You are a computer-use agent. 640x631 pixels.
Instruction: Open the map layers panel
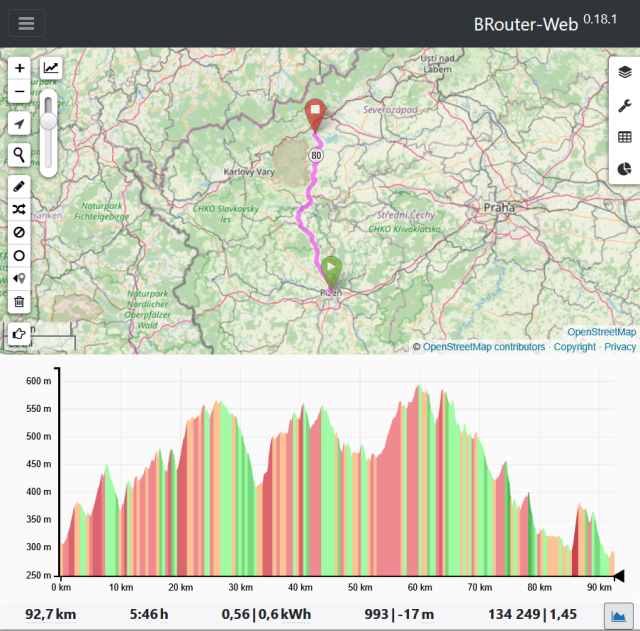pos(624,72)
